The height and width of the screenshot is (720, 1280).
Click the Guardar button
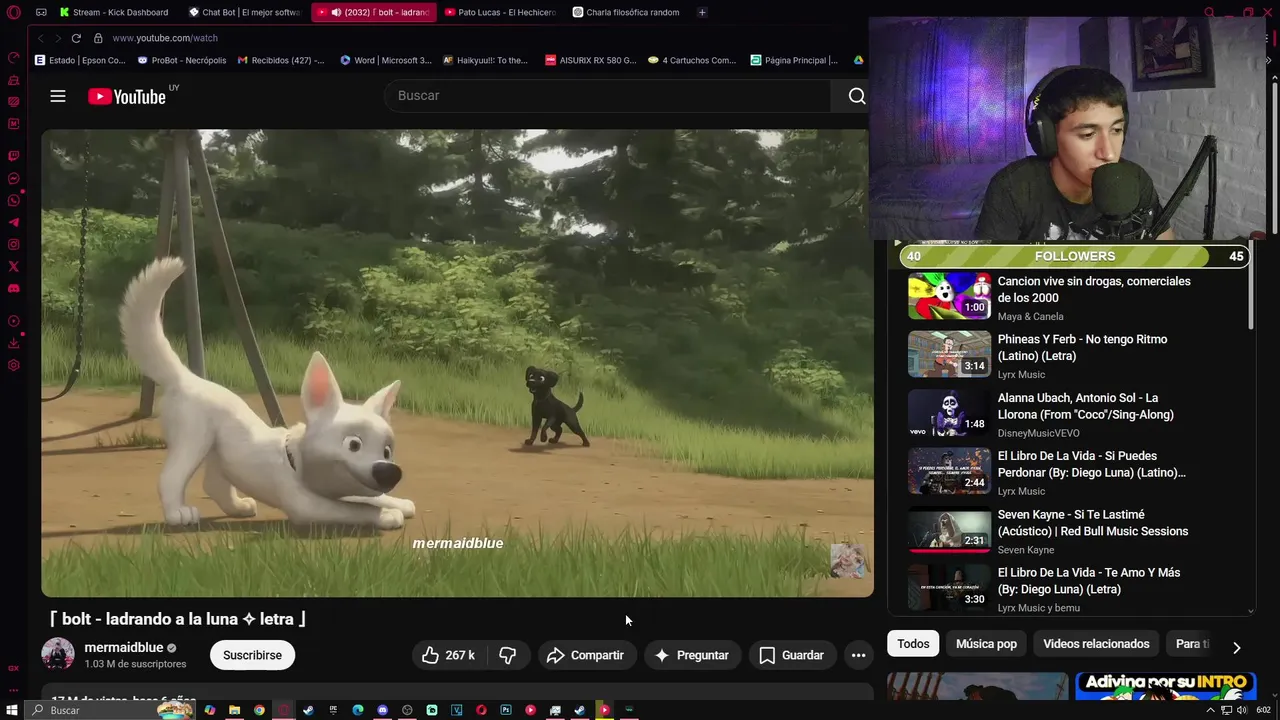[x=792, y=655]
